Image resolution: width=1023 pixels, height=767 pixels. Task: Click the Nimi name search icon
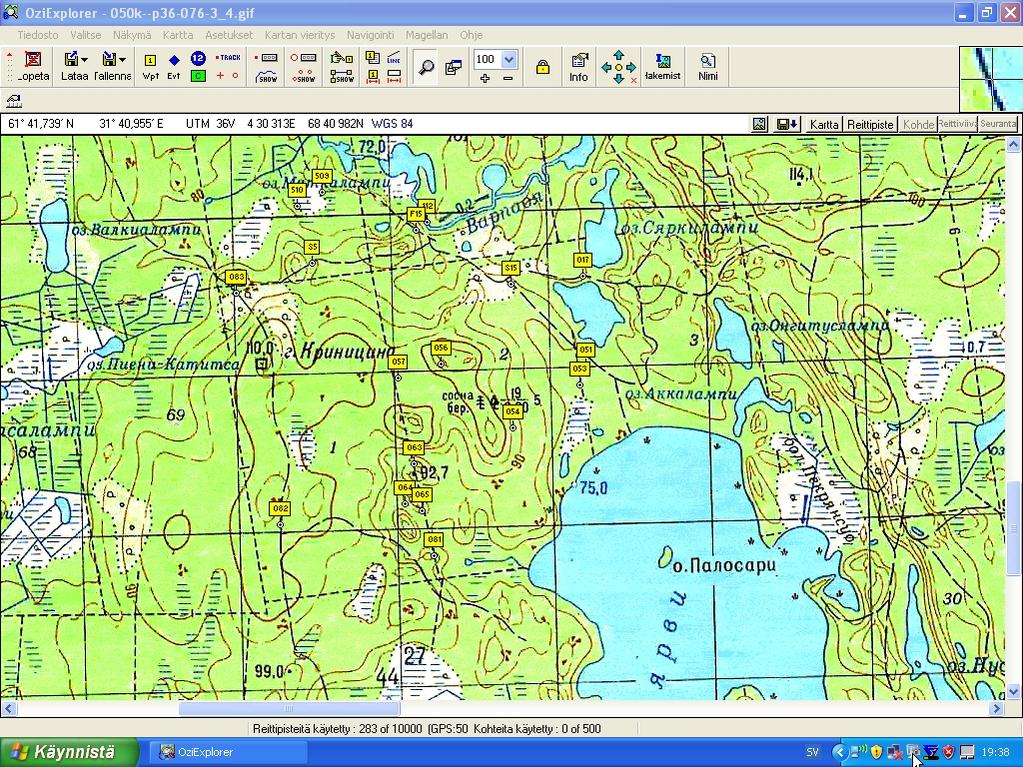(708, 67)
